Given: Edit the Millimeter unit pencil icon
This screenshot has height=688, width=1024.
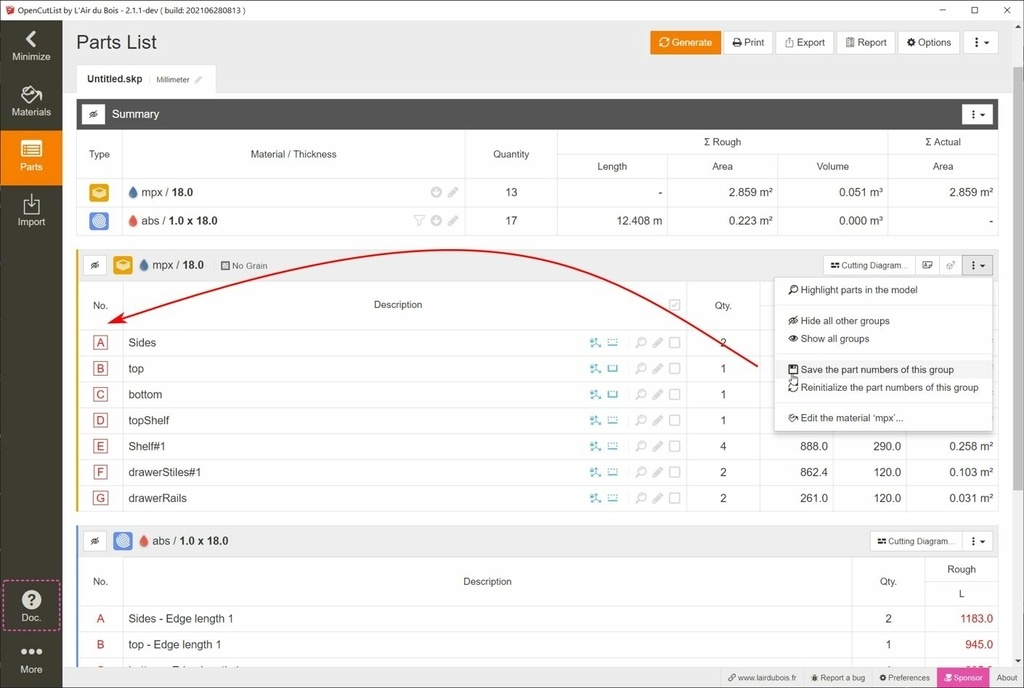Looking at the screenshot, I should click(x=199, y=80).
